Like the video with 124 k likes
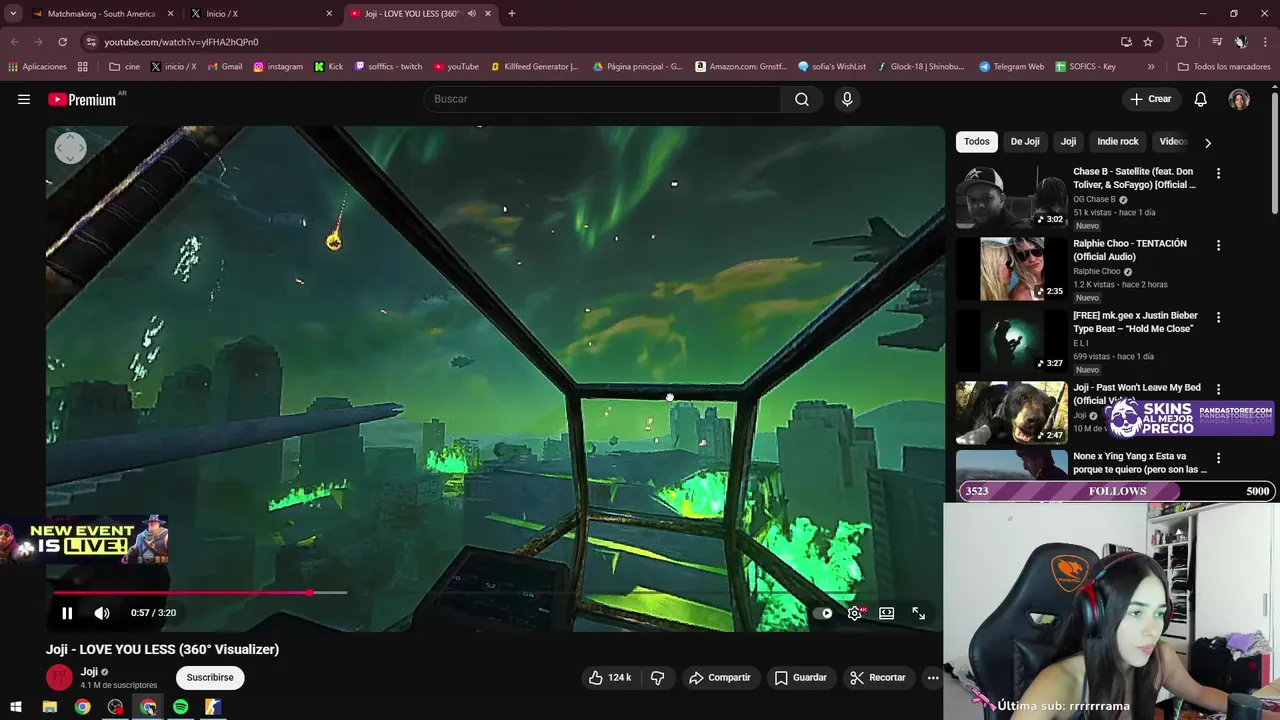This screenshot has width=1280, height=720. pyautogui.click(x=609, y=677)
